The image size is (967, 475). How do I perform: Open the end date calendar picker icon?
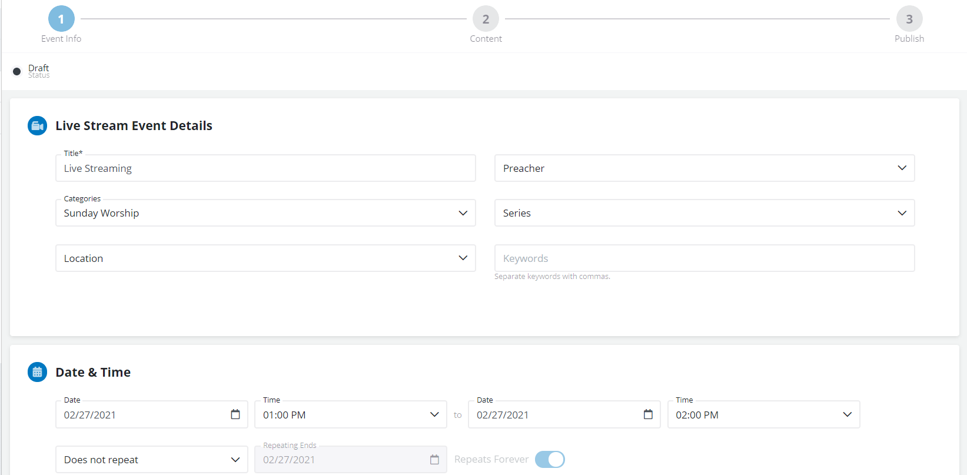point(648,414)
